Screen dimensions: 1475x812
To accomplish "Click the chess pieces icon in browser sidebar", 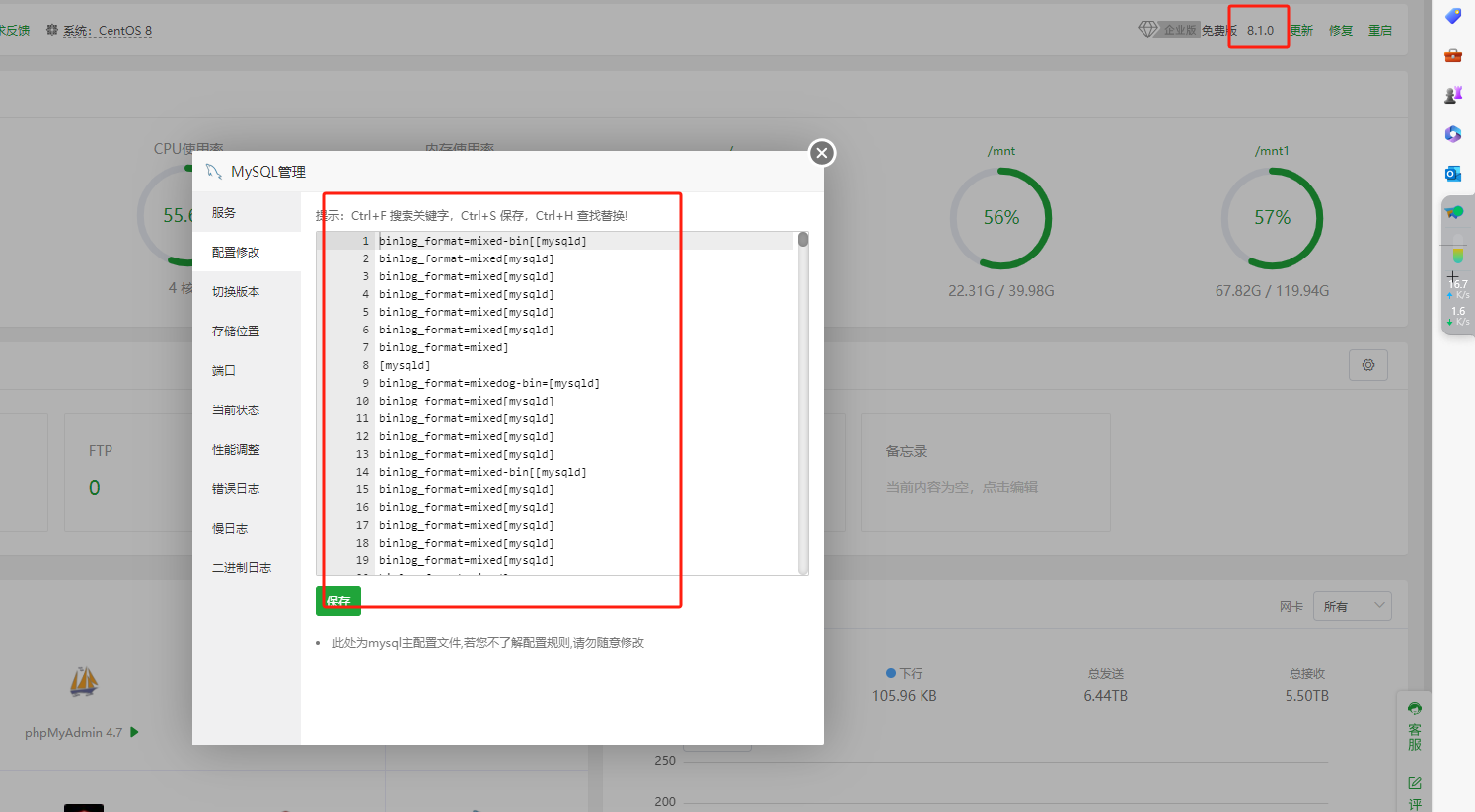I will [x=1453, y=95].
